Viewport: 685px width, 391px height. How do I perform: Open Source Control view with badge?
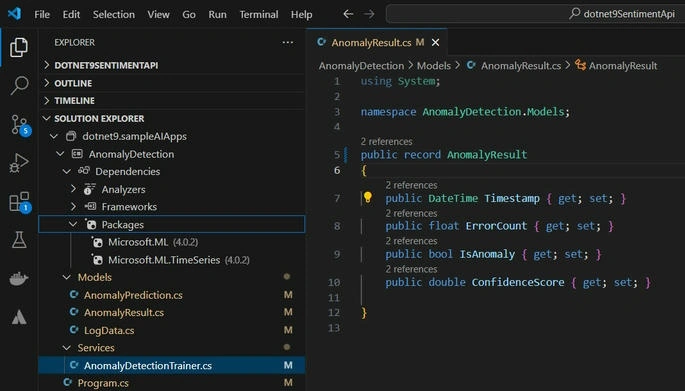tap(20, 125)
